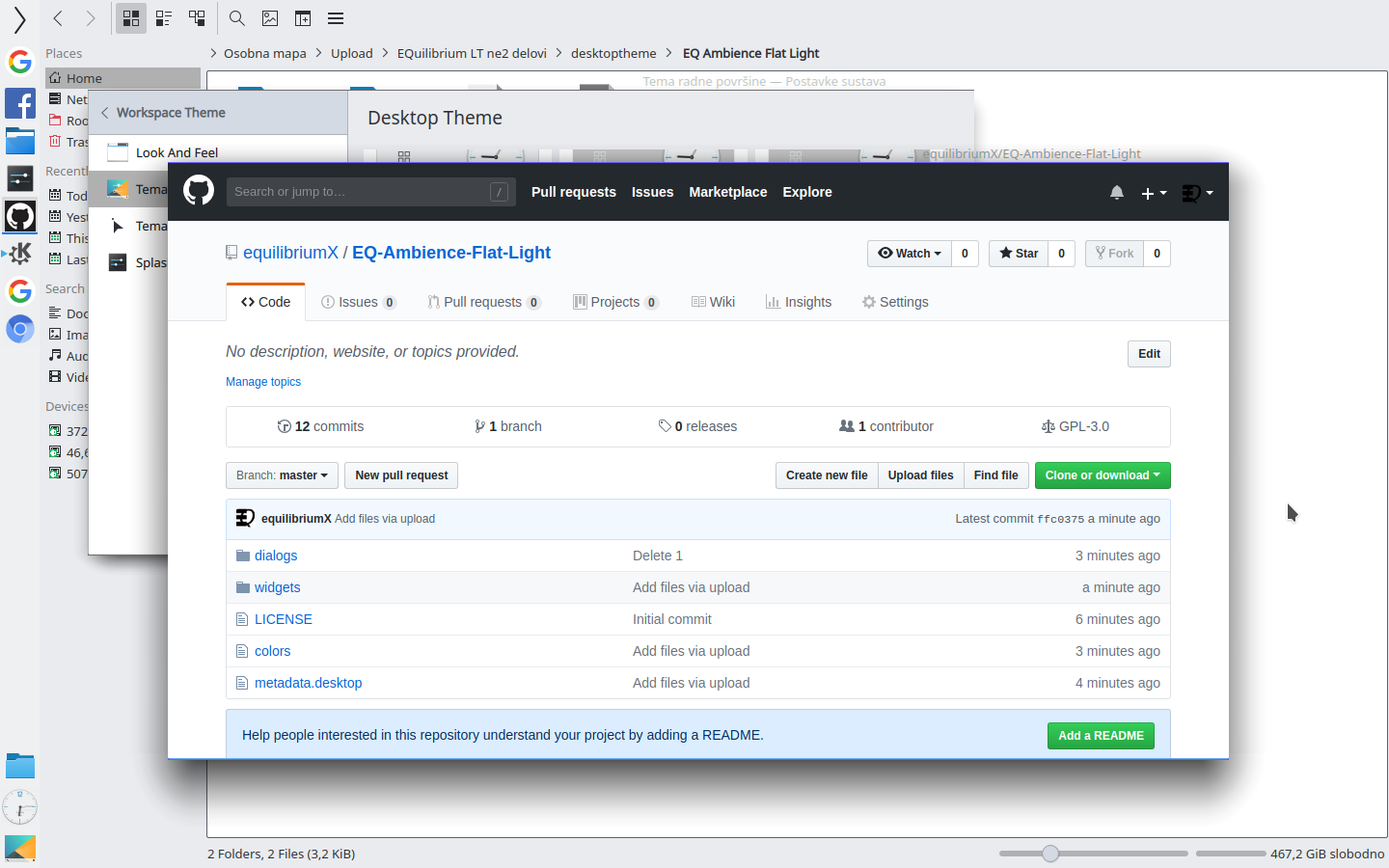The width and height of the screenshot is (1389, 868).
Task: Expand the Watch dropdown button
Action: (910, 254)
